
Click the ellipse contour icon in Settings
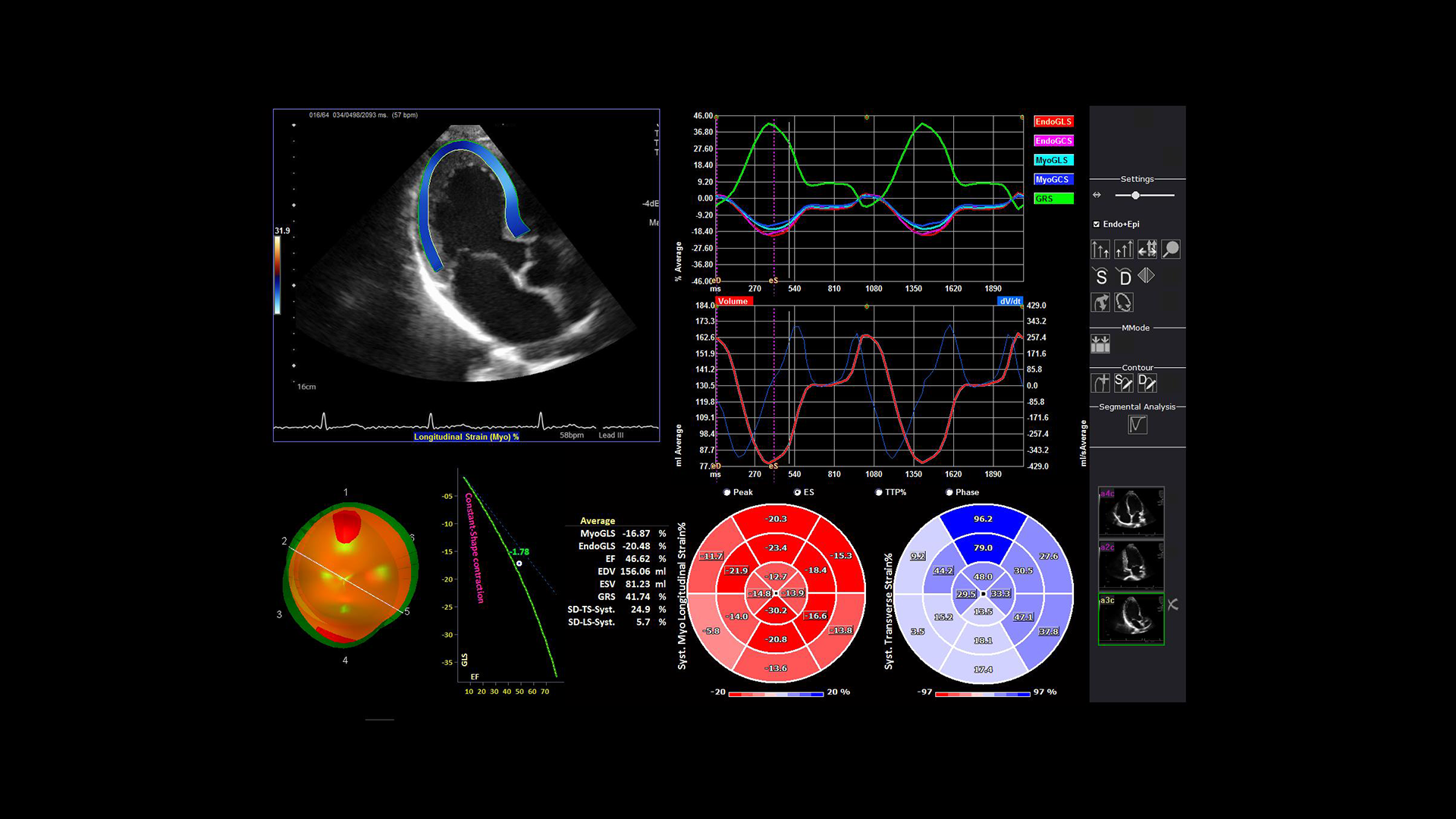pyautogui.click(x=1122, y=302)
